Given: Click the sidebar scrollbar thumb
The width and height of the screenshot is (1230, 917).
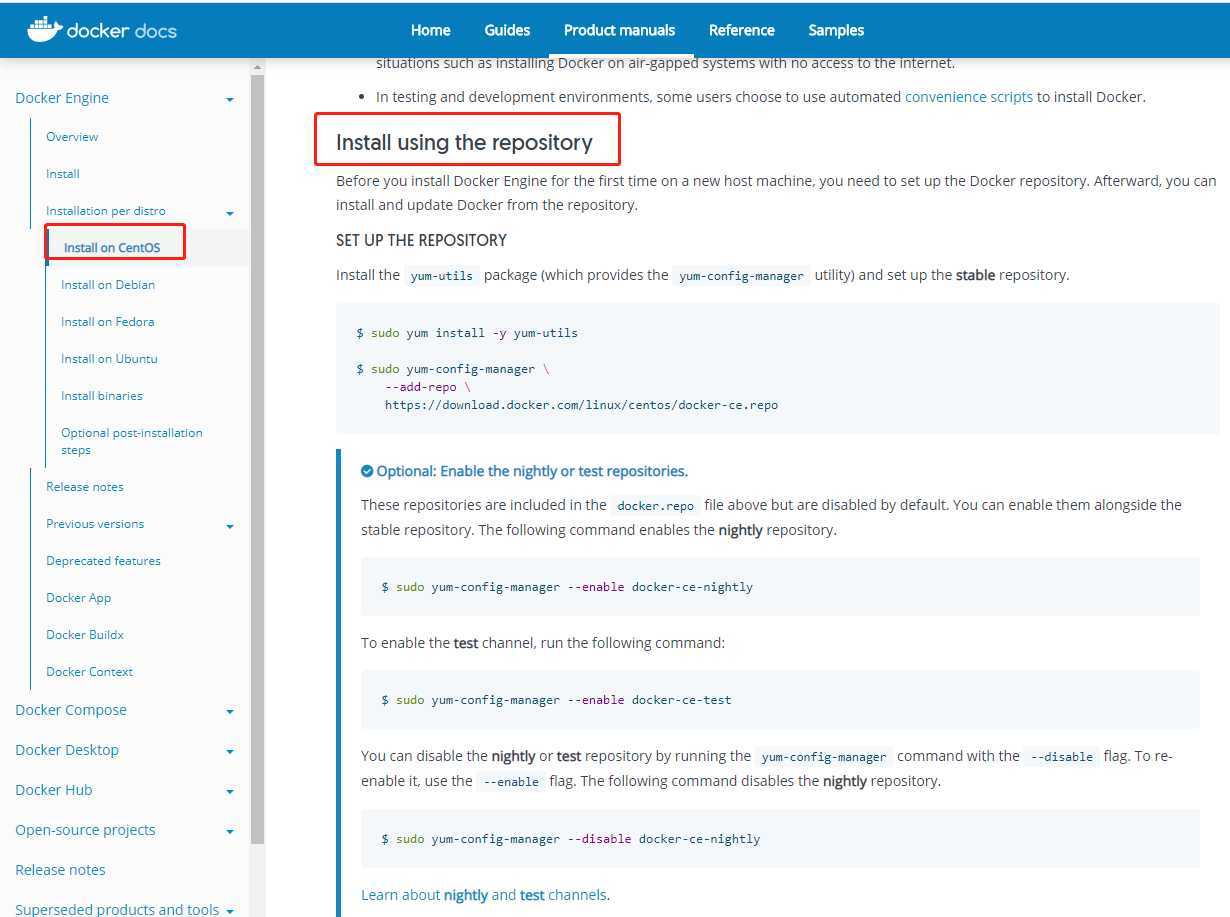Looking at the screenshot, I should point(257,460).
